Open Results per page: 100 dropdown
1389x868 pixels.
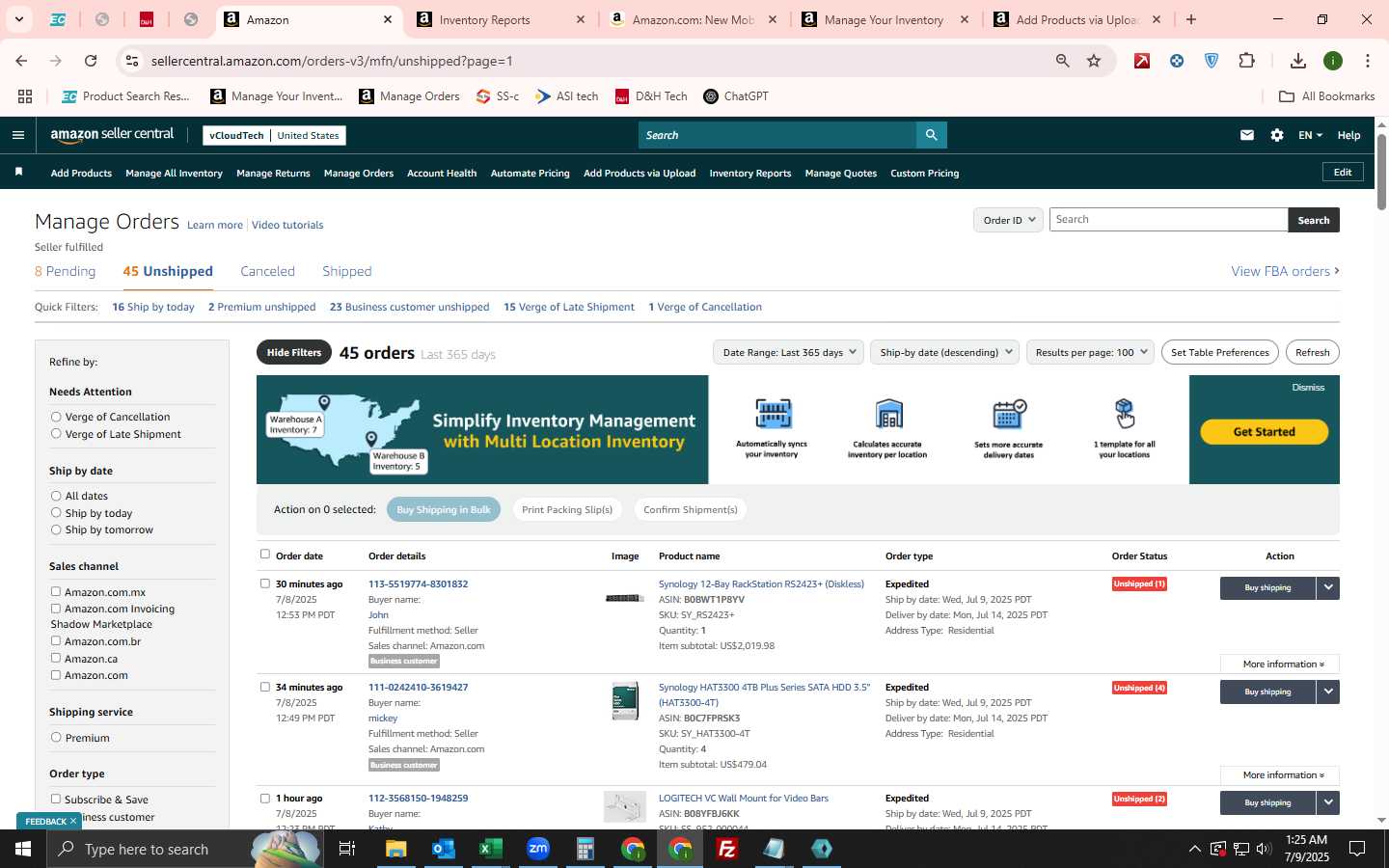(x=1090, y=352)
